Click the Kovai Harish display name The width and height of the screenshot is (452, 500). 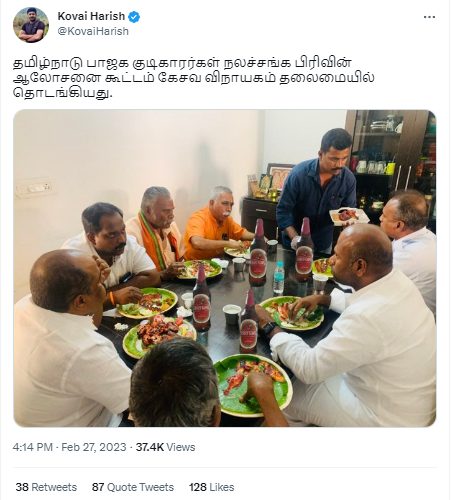pos(91,16)
